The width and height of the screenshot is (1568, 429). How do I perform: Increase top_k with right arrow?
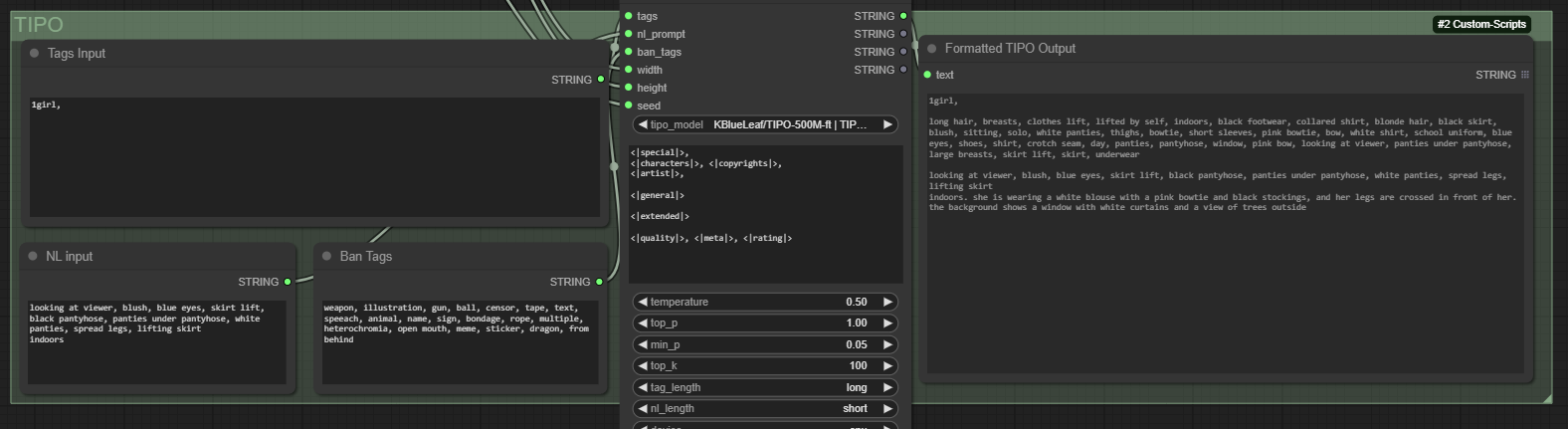pyautogui.click(x=887, y=365)
